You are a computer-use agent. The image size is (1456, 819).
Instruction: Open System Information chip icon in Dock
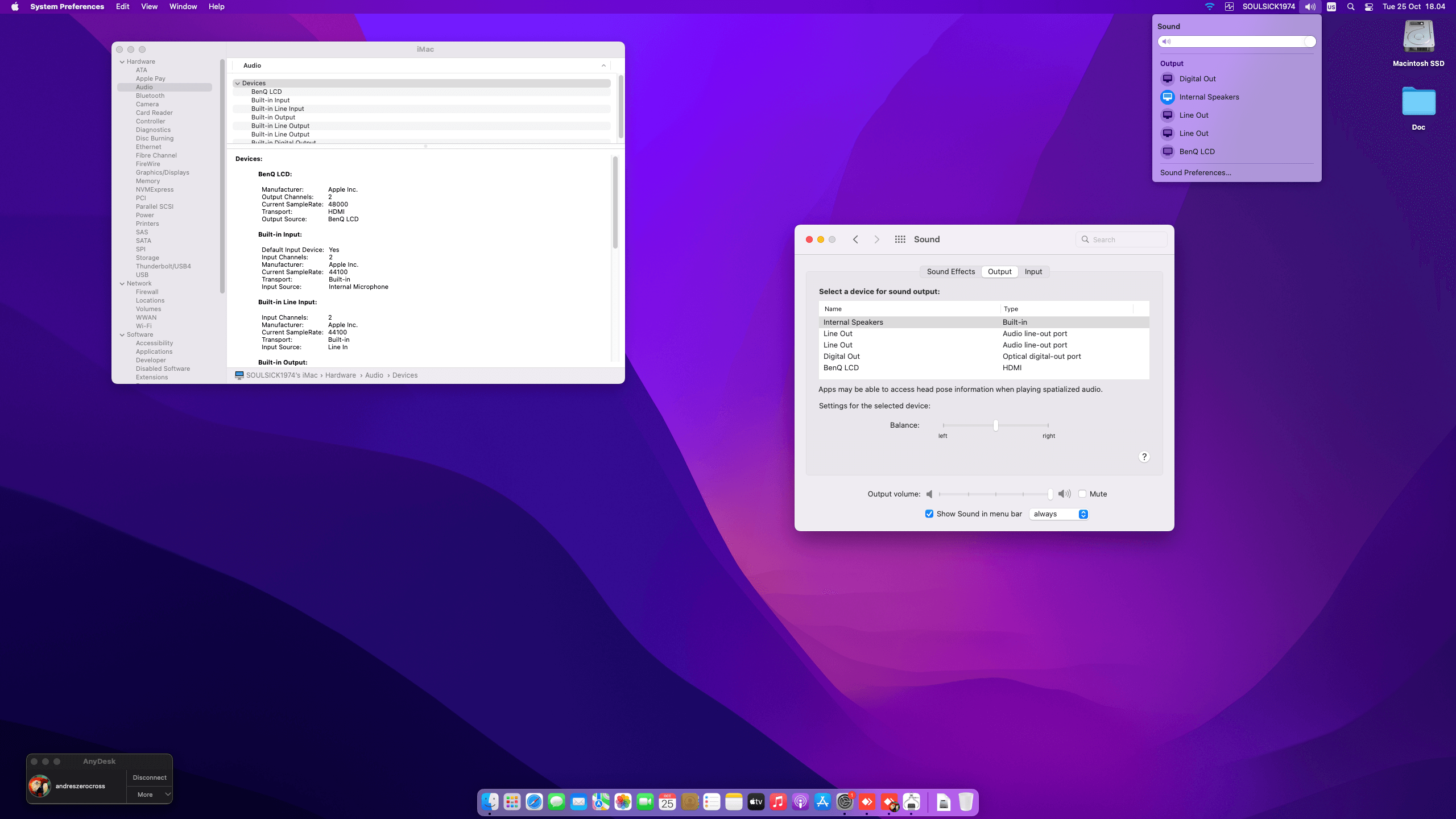[x=911, y=802]
